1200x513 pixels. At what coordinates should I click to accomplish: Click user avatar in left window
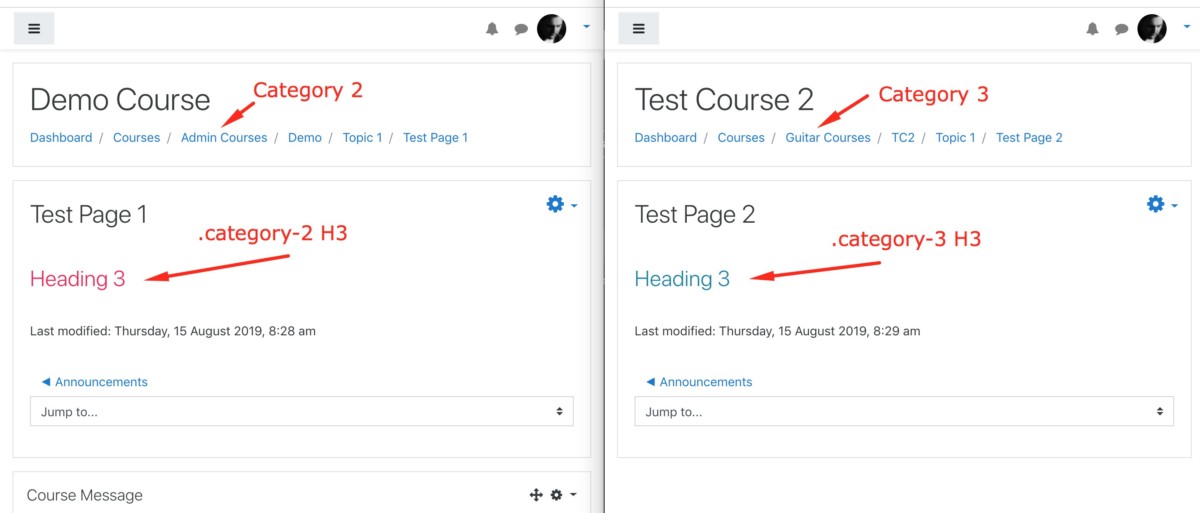[x=552, y=29]
